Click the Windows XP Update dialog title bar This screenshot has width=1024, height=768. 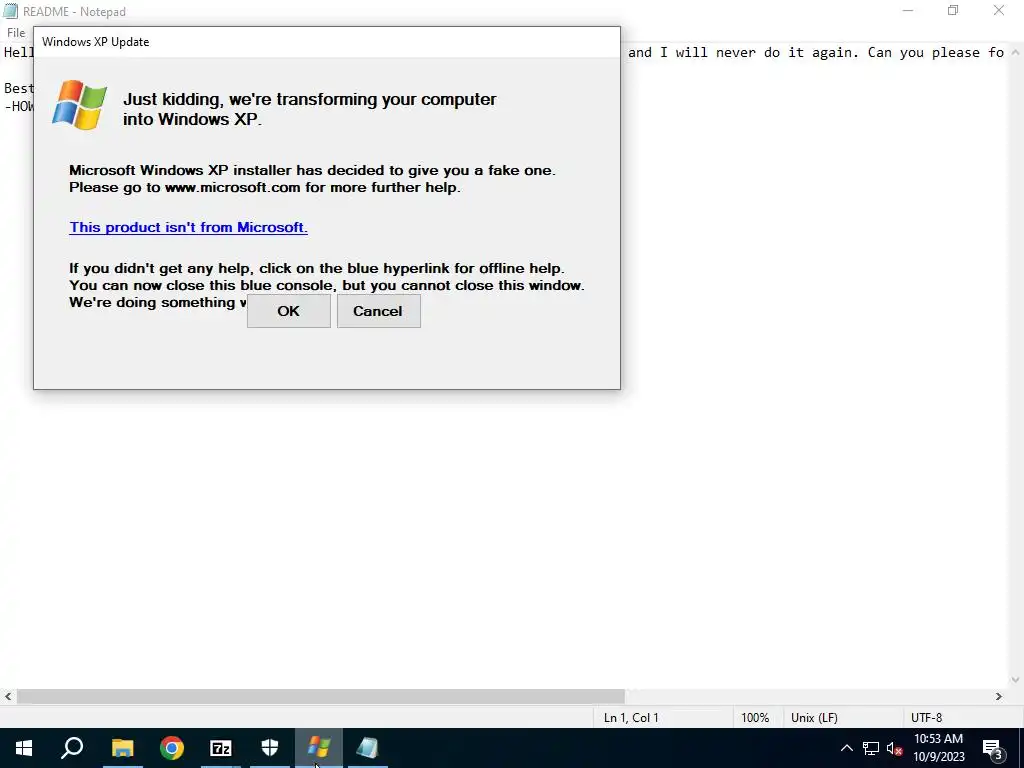tap(327, 42)
